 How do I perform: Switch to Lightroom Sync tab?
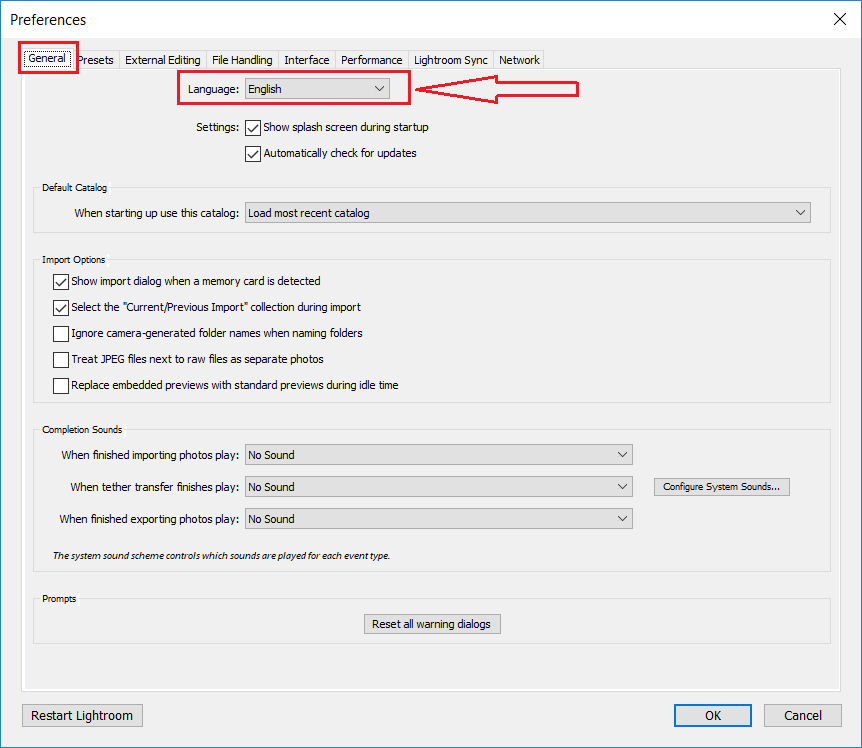(x=451, y=60)
